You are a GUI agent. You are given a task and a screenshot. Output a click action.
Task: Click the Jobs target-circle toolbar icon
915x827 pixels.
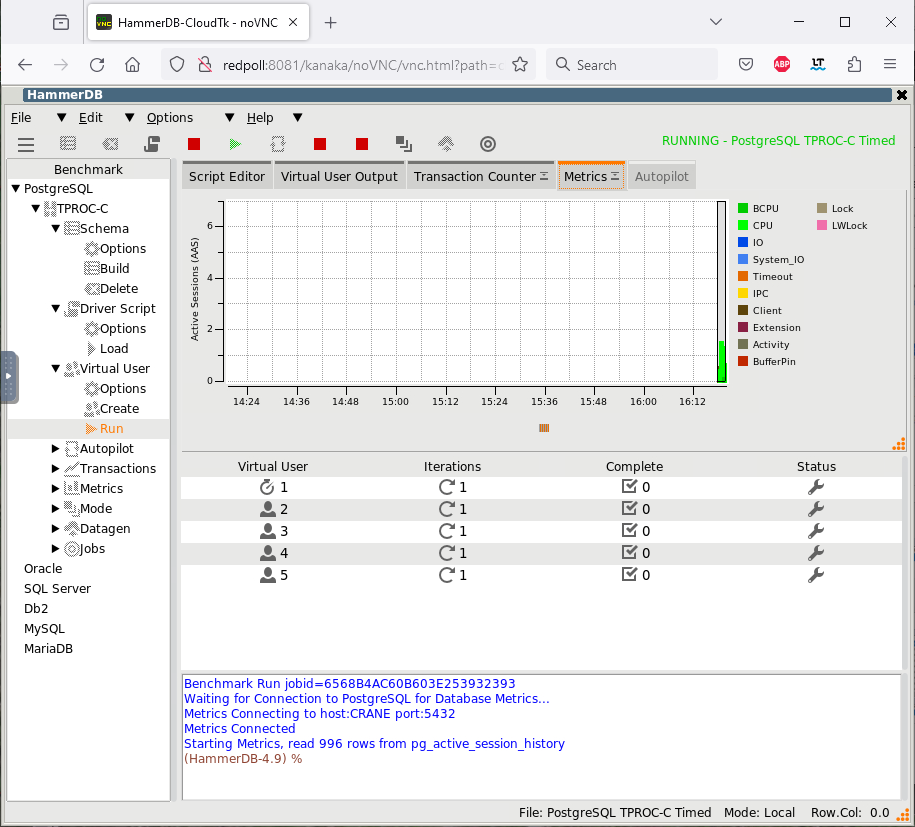[488, 144]
